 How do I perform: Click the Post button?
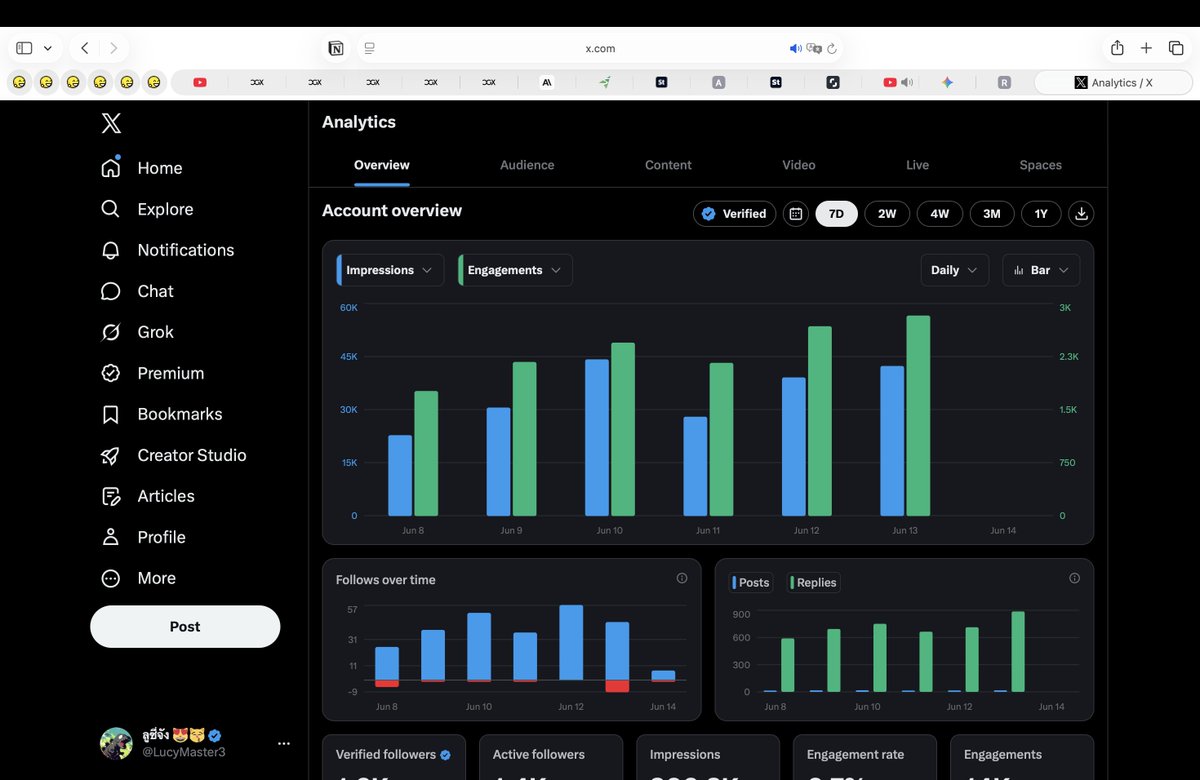tap(185, 626)
